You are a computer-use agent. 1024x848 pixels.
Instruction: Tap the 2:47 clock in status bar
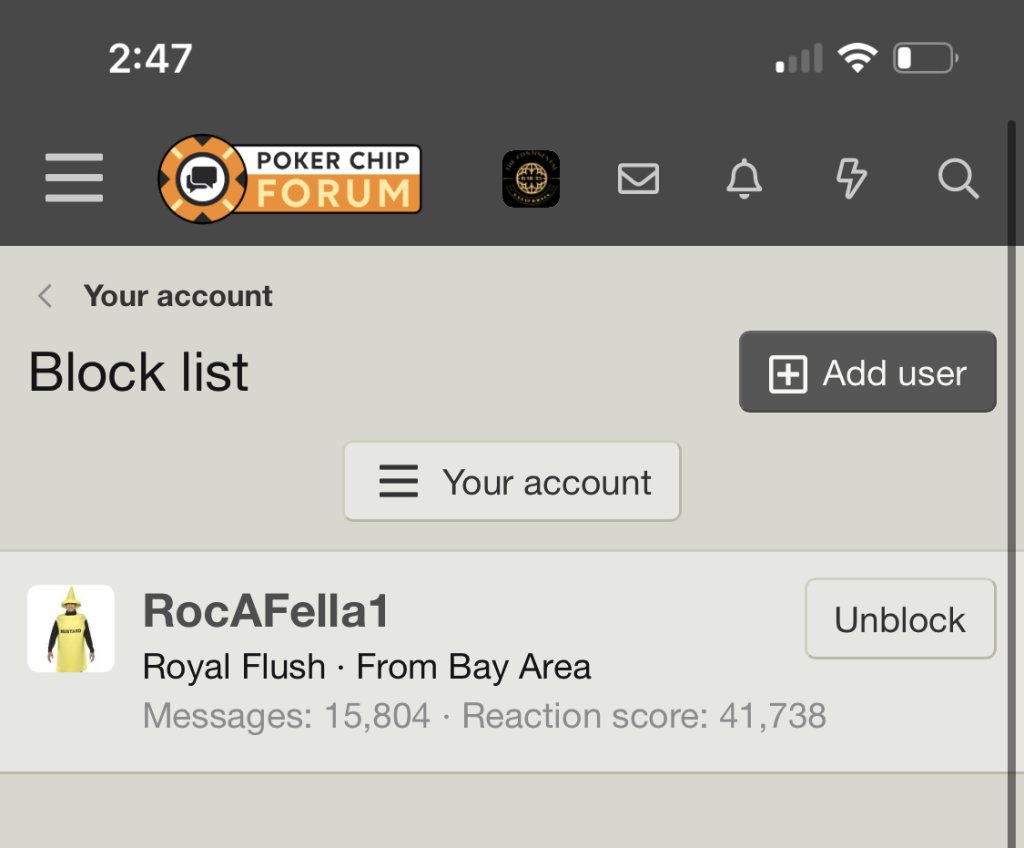(x=150, y=59)
